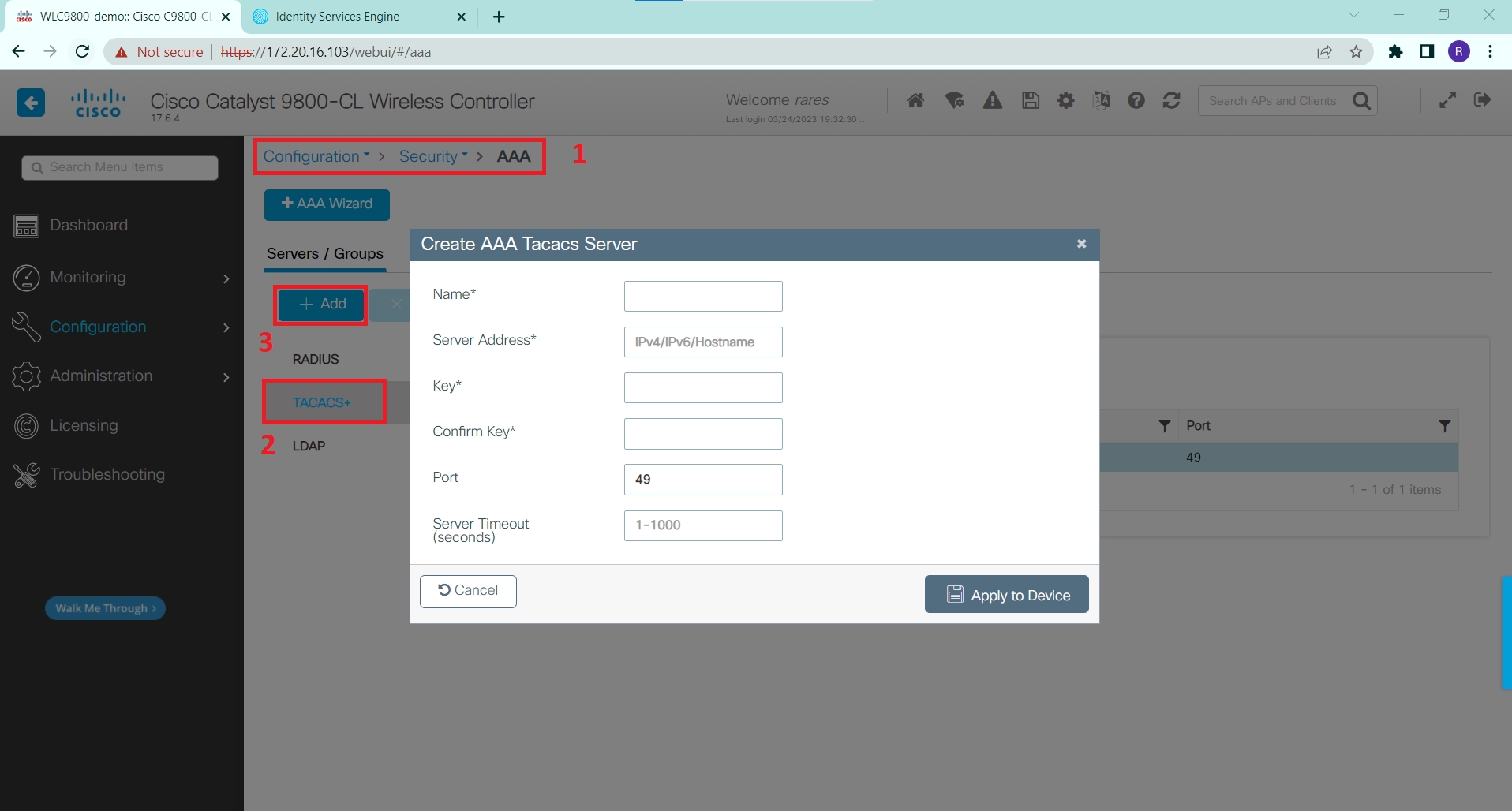Expand the Monitoring menu chevron

click(226, 278)
